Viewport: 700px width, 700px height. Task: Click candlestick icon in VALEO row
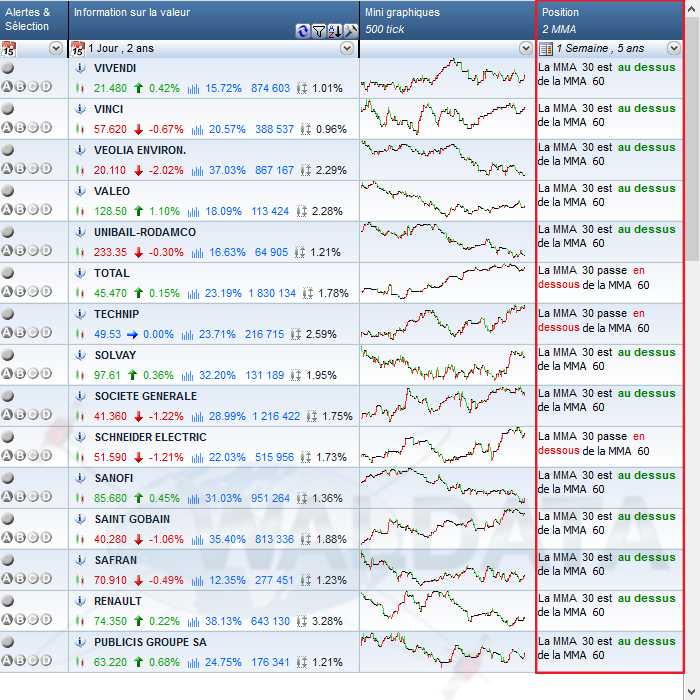(80, 211)
